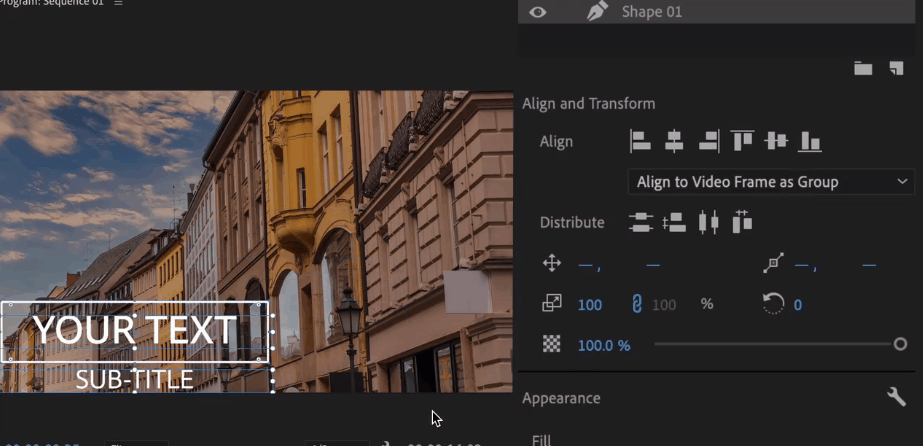Click the rotation value 0
The width and height of the screenshot is (923, 446).
click(x=798, y=305)
